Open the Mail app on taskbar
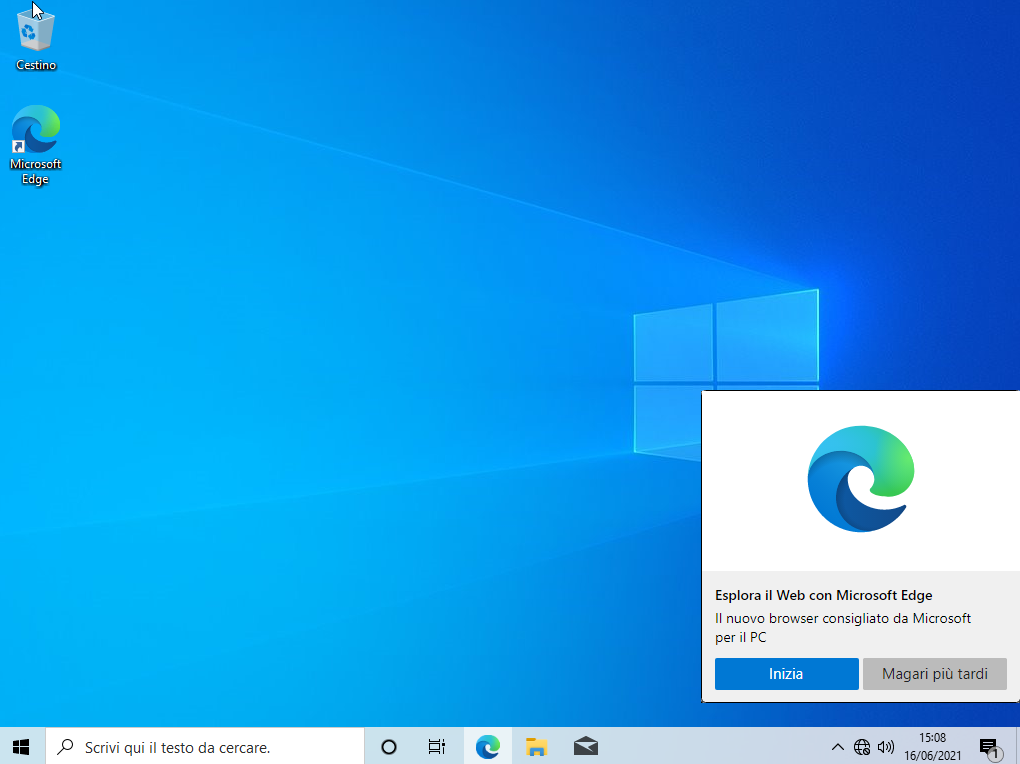 pyautogui.click(x=585, y=746)
